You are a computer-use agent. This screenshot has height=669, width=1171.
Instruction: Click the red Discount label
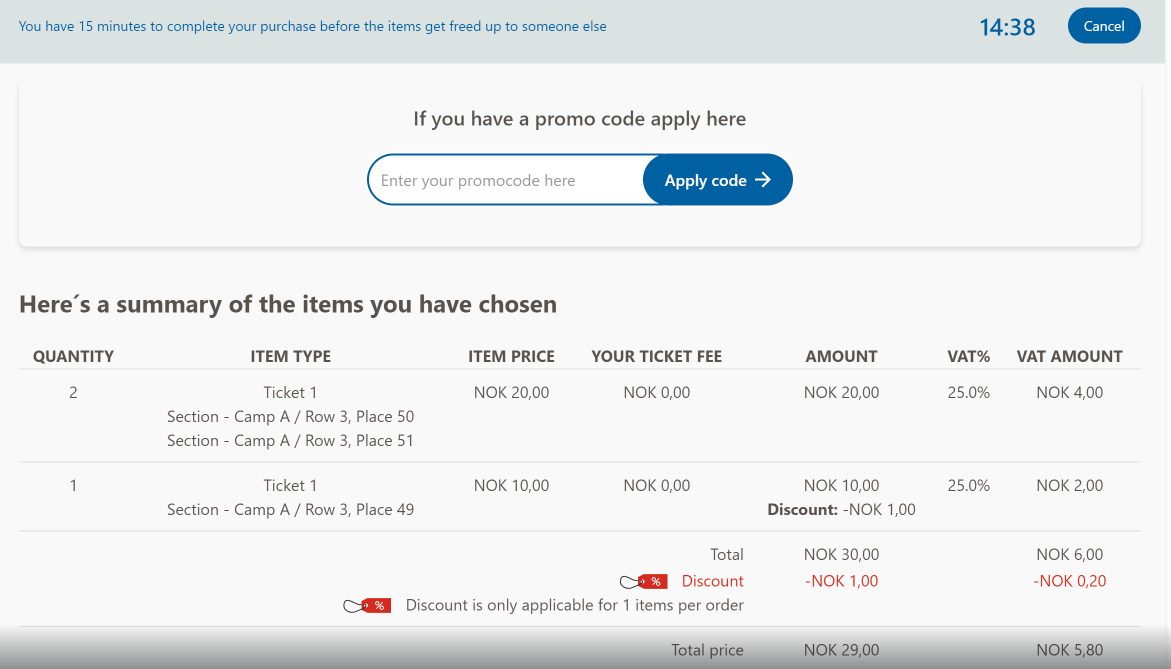click(712, 581)
